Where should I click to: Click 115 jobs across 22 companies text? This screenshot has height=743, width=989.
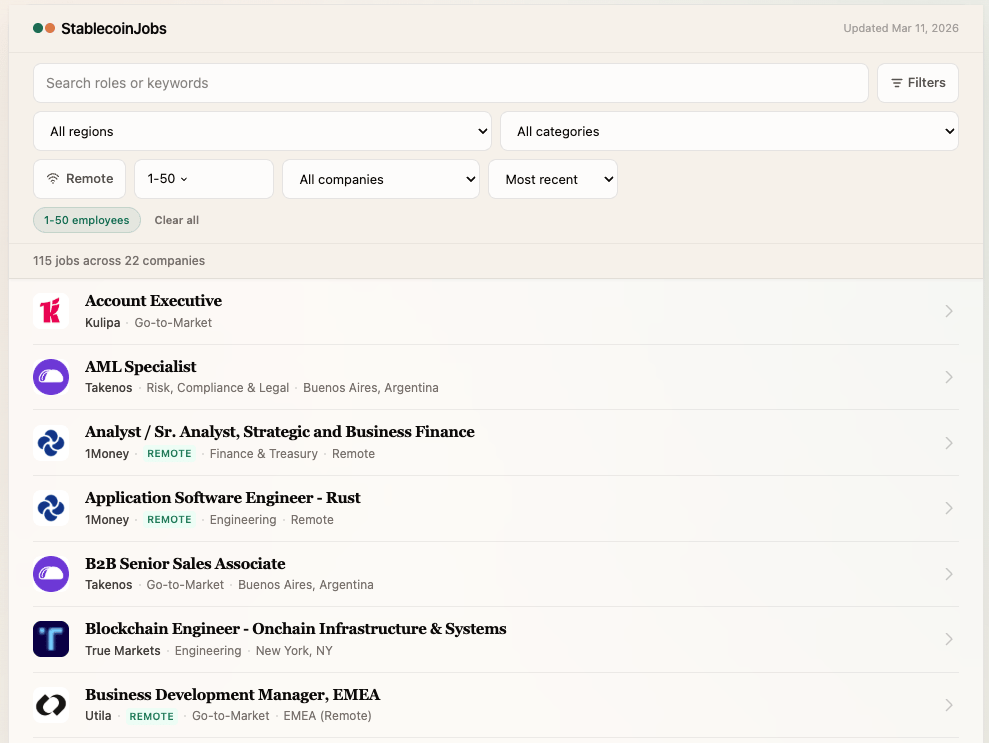tap(119, 260)
